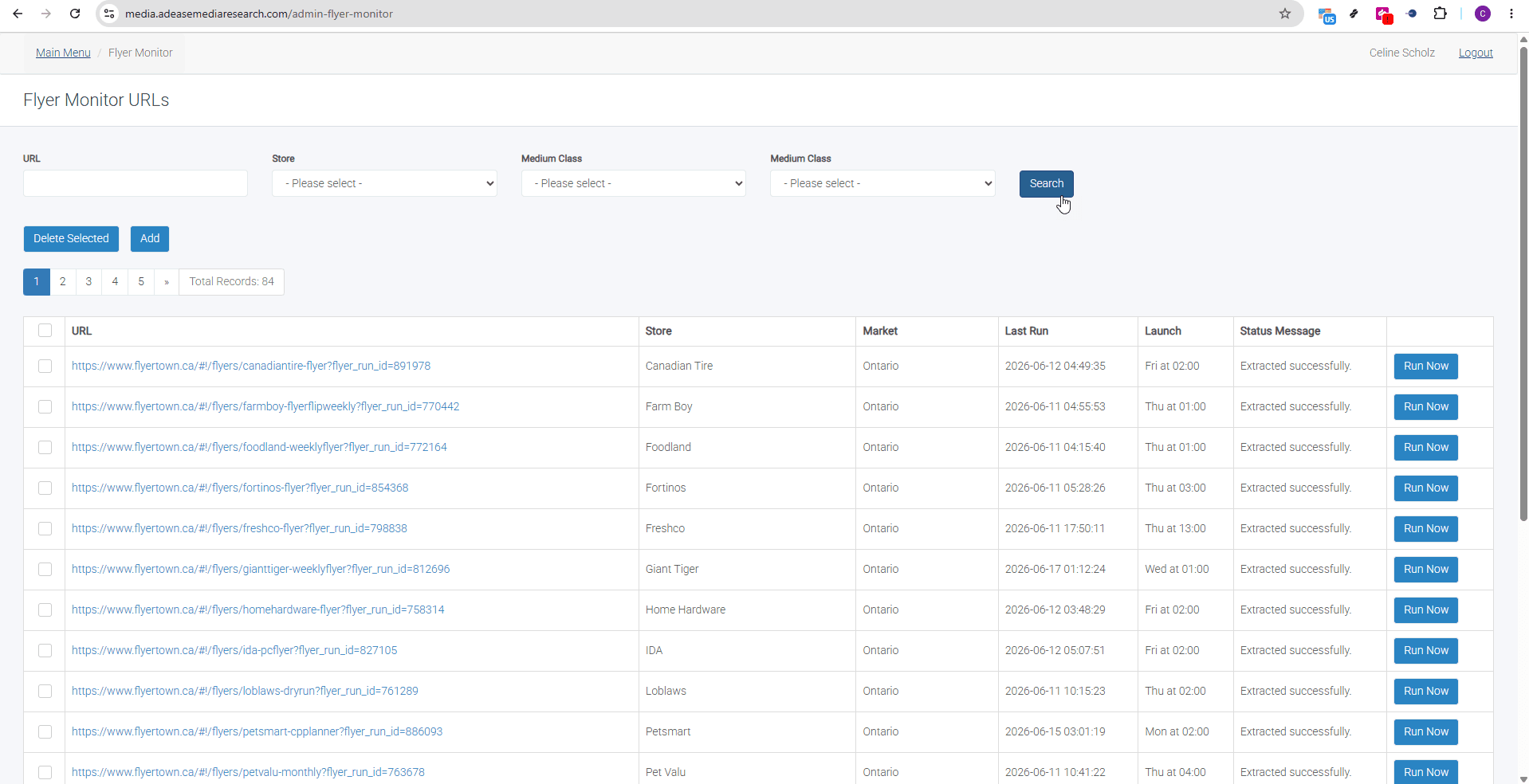Check the Foodland row checkbox
Screen dimensions: 1529x784
coord(45,447)
